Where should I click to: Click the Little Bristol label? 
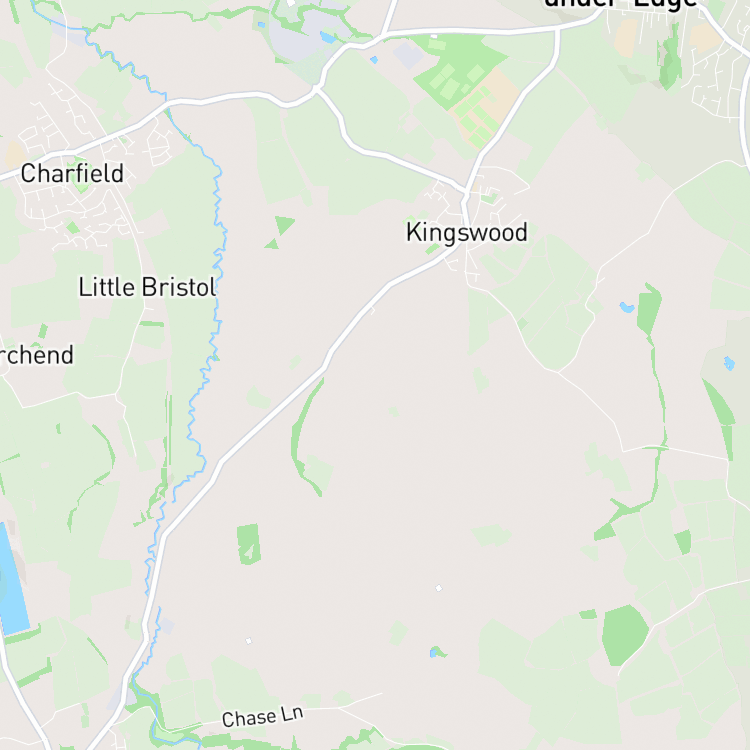tap(148, 287)
